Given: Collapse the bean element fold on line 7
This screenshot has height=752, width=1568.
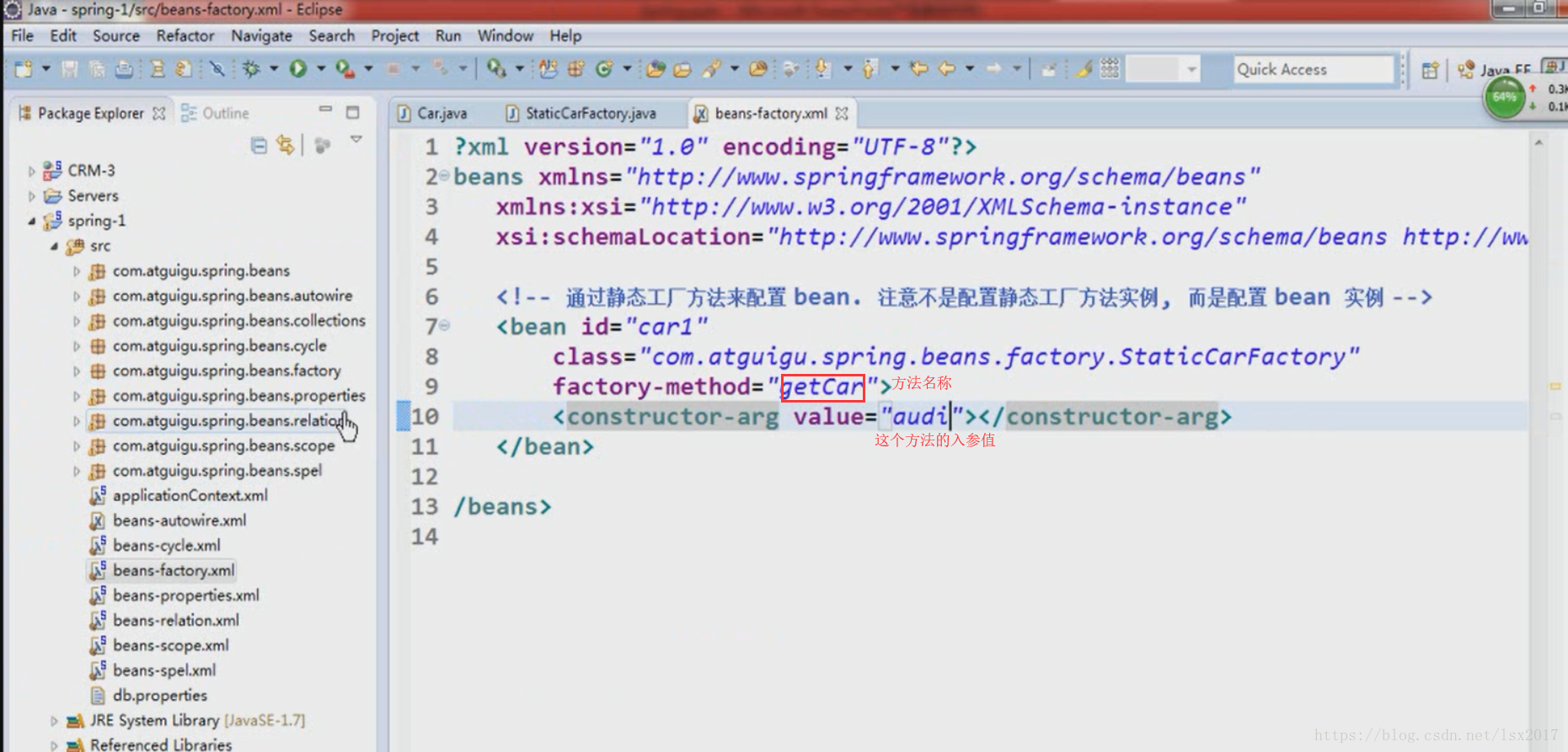Looking at the screenshot, I should (444, 325).
